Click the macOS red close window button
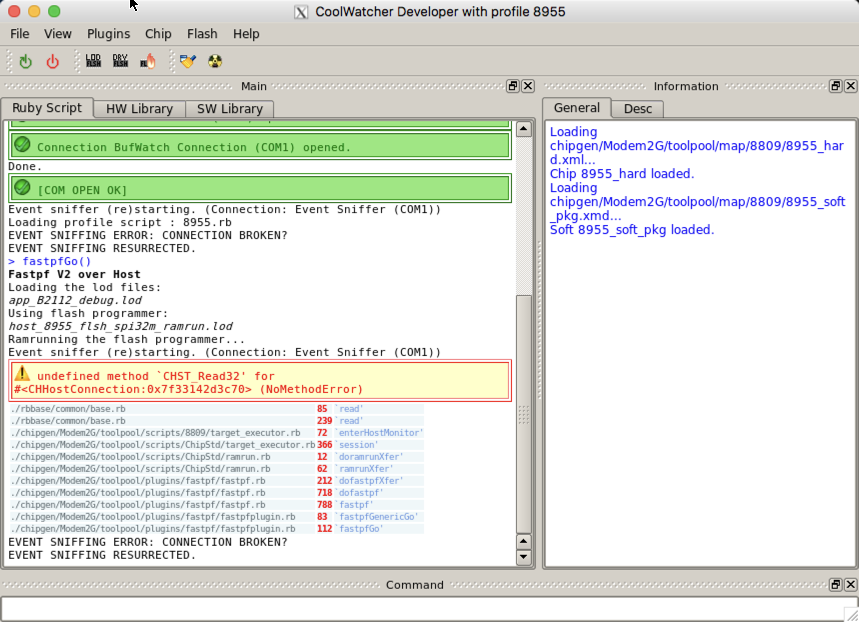This screenshot has height=622, width=859. point(15,11)
